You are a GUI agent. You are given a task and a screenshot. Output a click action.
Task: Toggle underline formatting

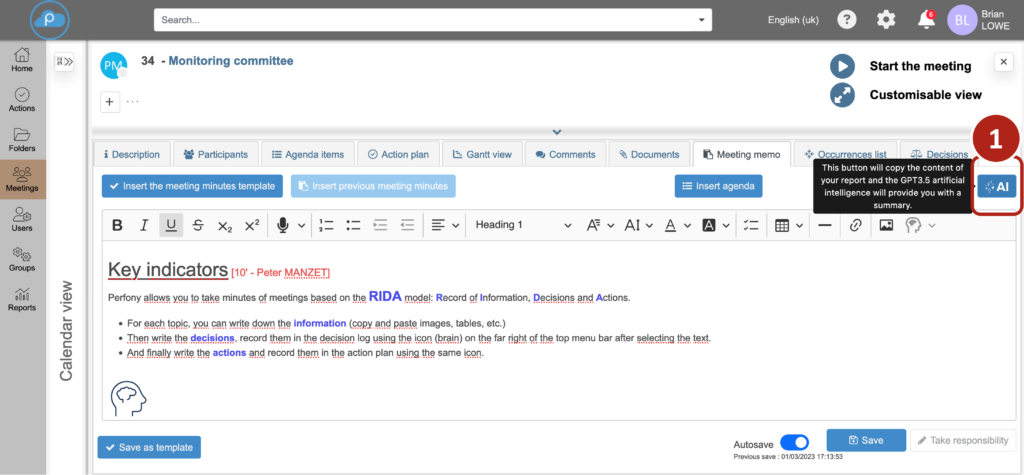click(170, 225)
